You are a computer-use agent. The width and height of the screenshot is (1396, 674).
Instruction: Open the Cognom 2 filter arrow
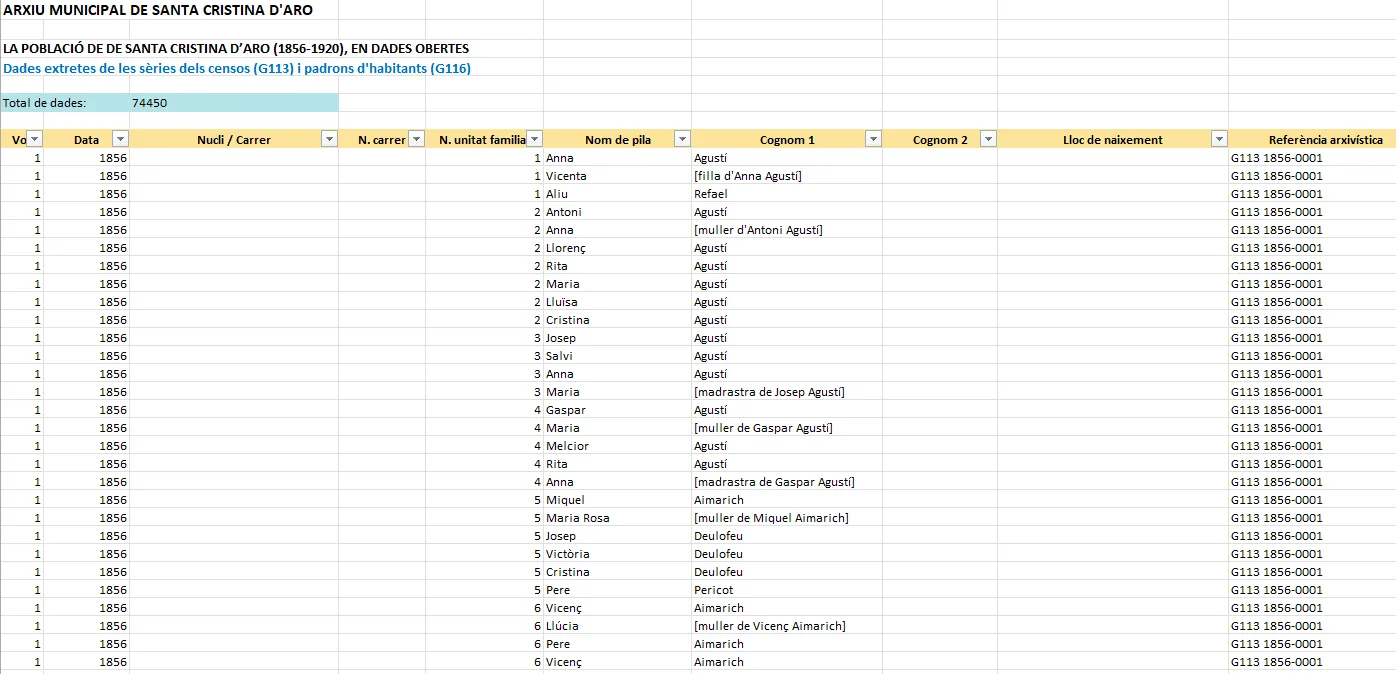click(988, 140)
